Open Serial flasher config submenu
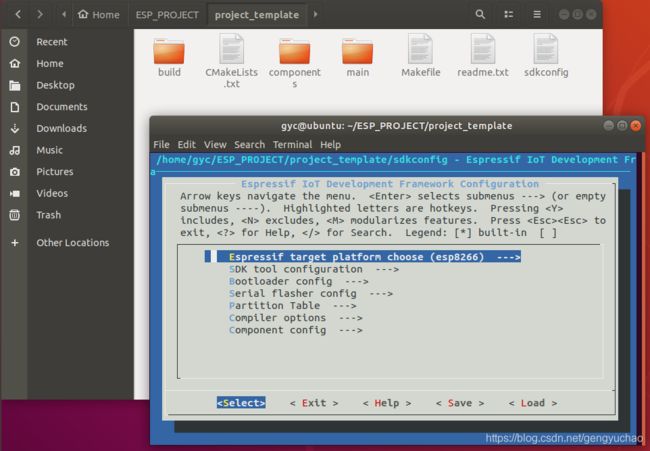Image resolution: width=650 pixels, height=451 pixels. [x=311, y=293]
